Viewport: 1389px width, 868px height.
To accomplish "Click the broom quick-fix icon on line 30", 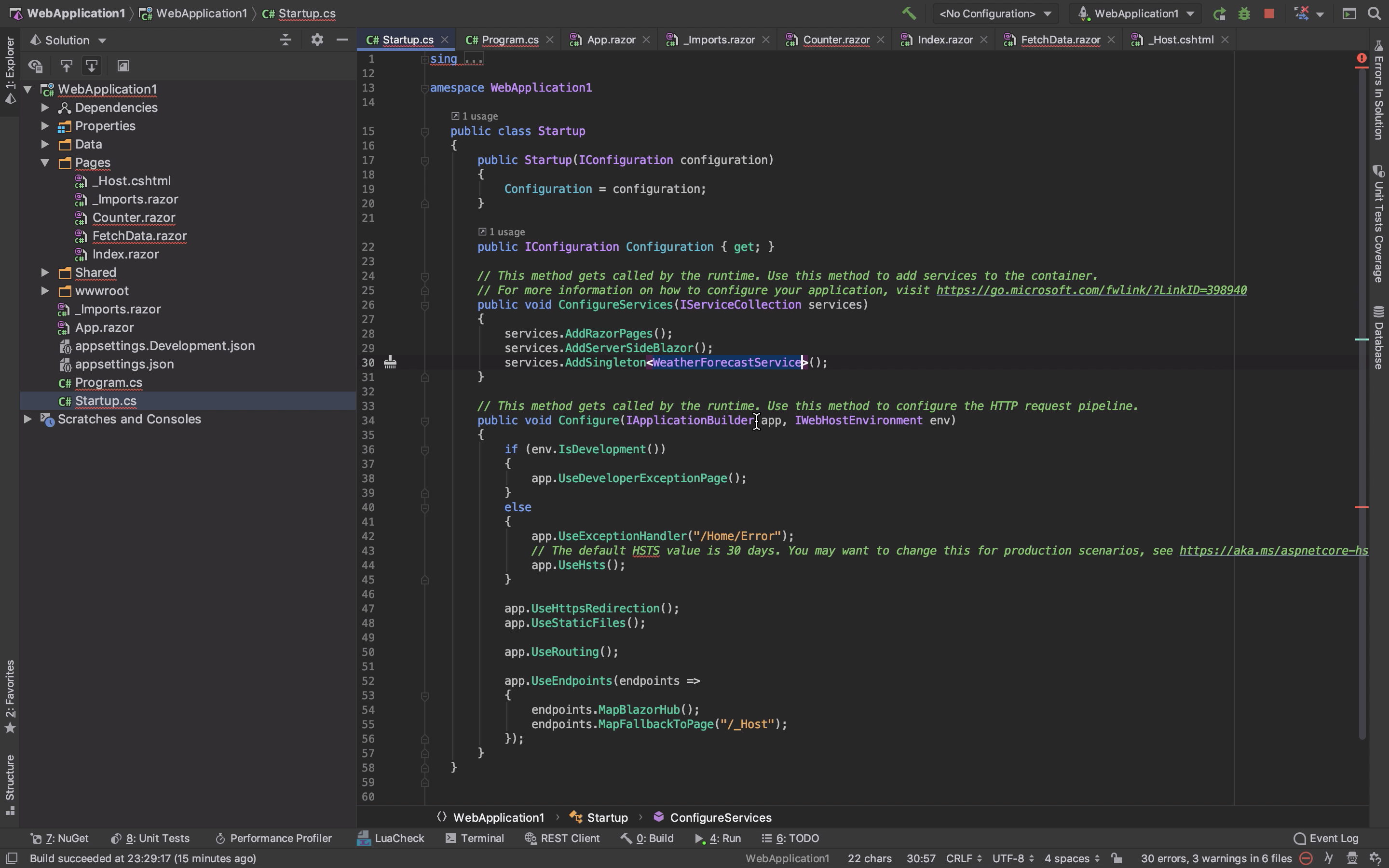I will point(390,362).
